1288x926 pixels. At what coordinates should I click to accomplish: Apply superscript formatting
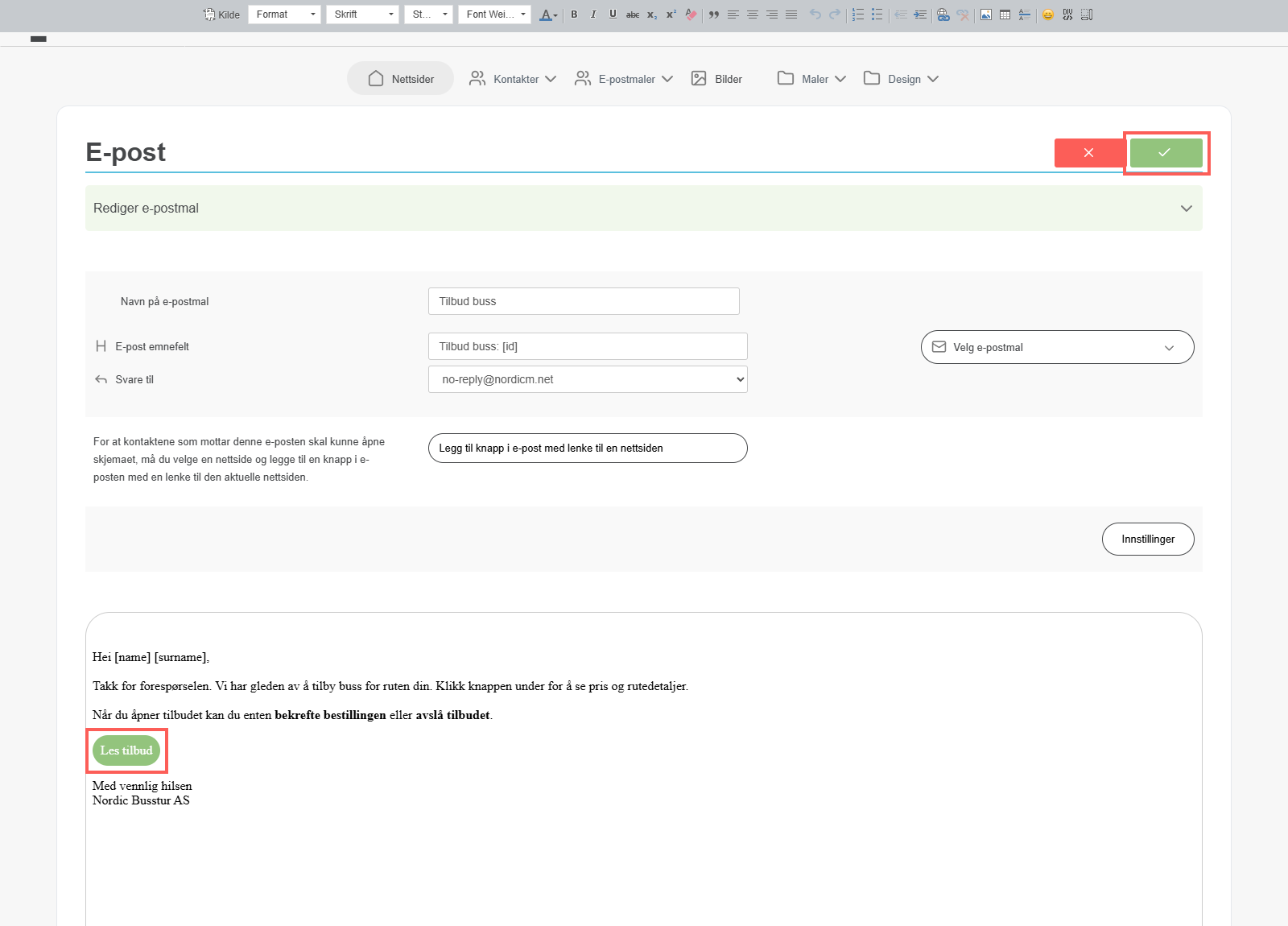point(671,14)
